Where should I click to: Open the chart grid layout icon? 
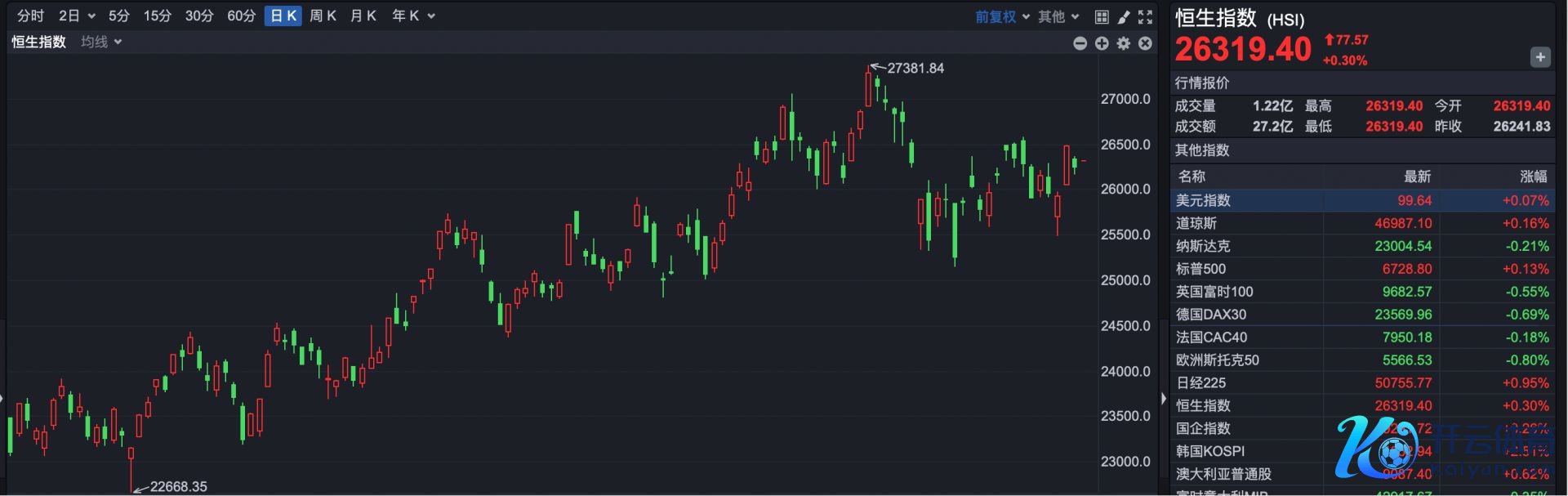click(1102, 16)
